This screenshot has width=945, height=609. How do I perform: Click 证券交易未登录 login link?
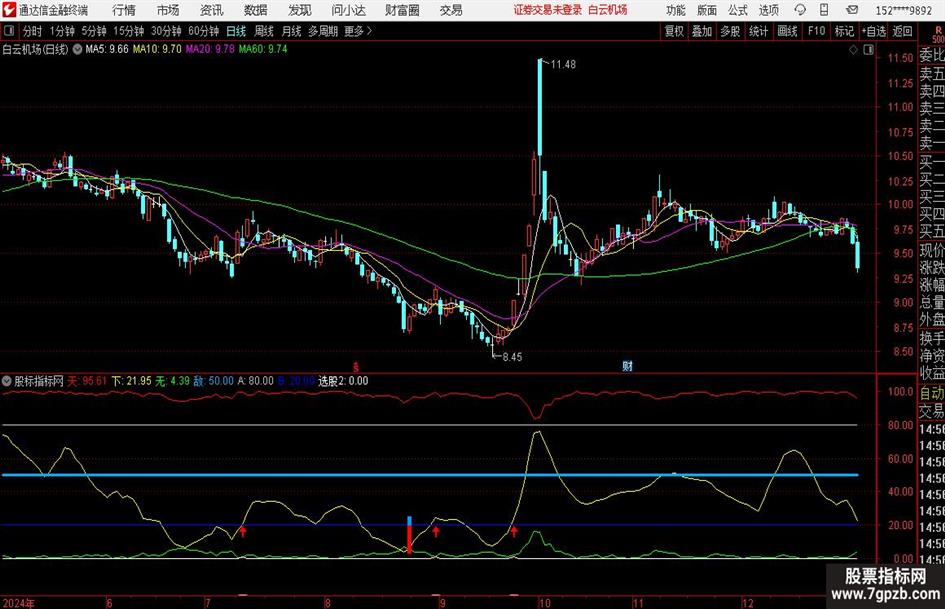(548, 10)
